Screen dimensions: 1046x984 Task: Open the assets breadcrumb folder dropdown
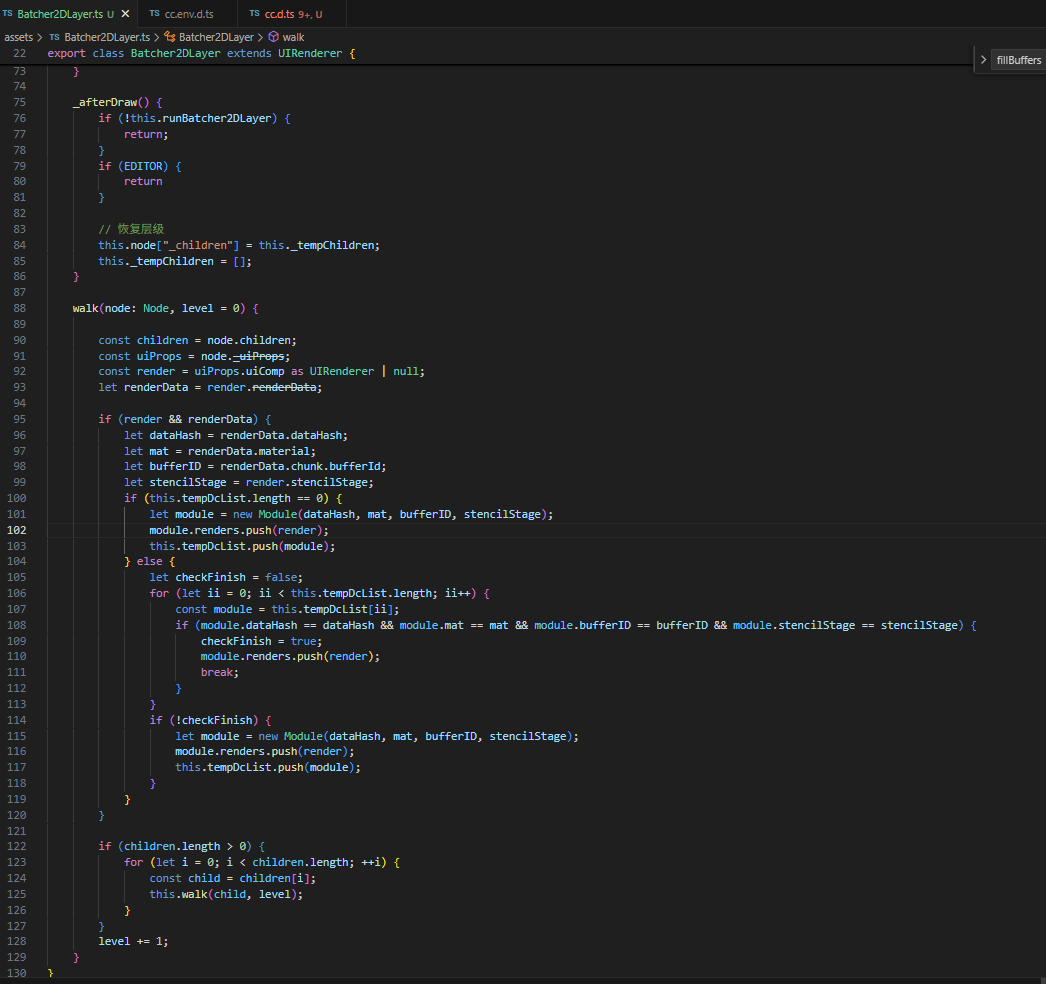pyautogui.click(x=18, y=37)
